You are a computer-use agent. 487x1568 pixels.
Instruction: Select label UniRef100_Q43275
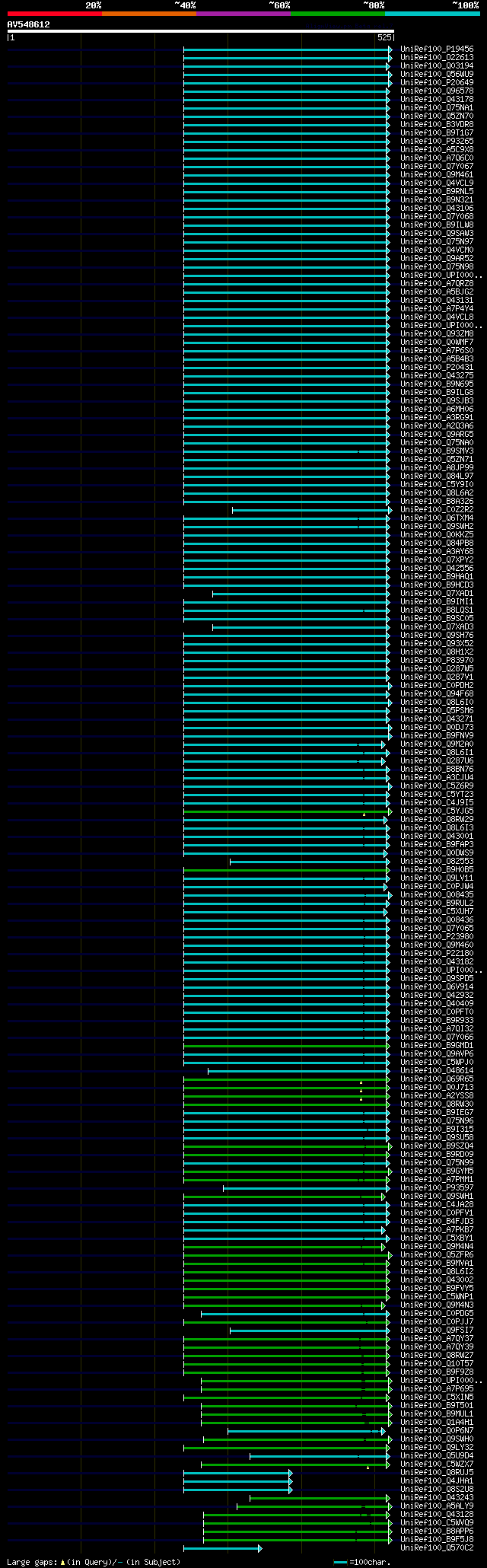[437, 375]
